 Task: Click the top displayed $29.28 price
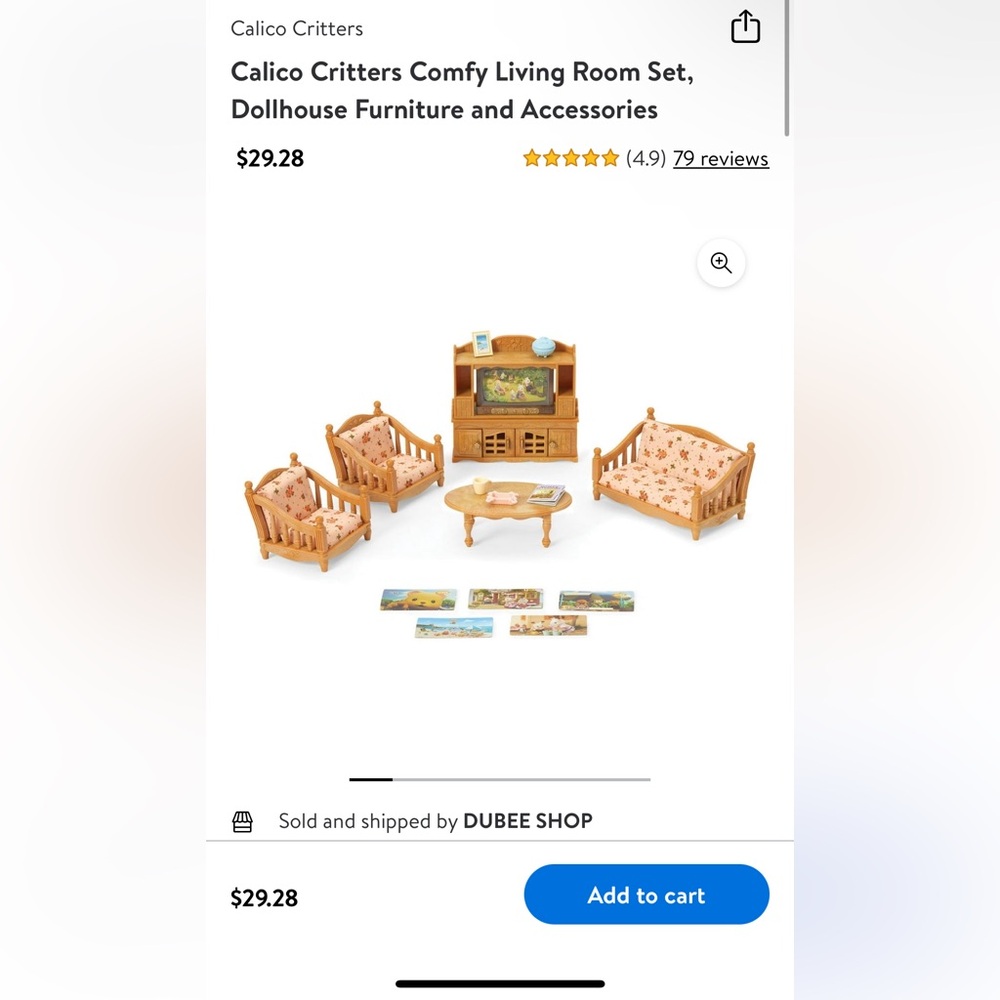269,158
